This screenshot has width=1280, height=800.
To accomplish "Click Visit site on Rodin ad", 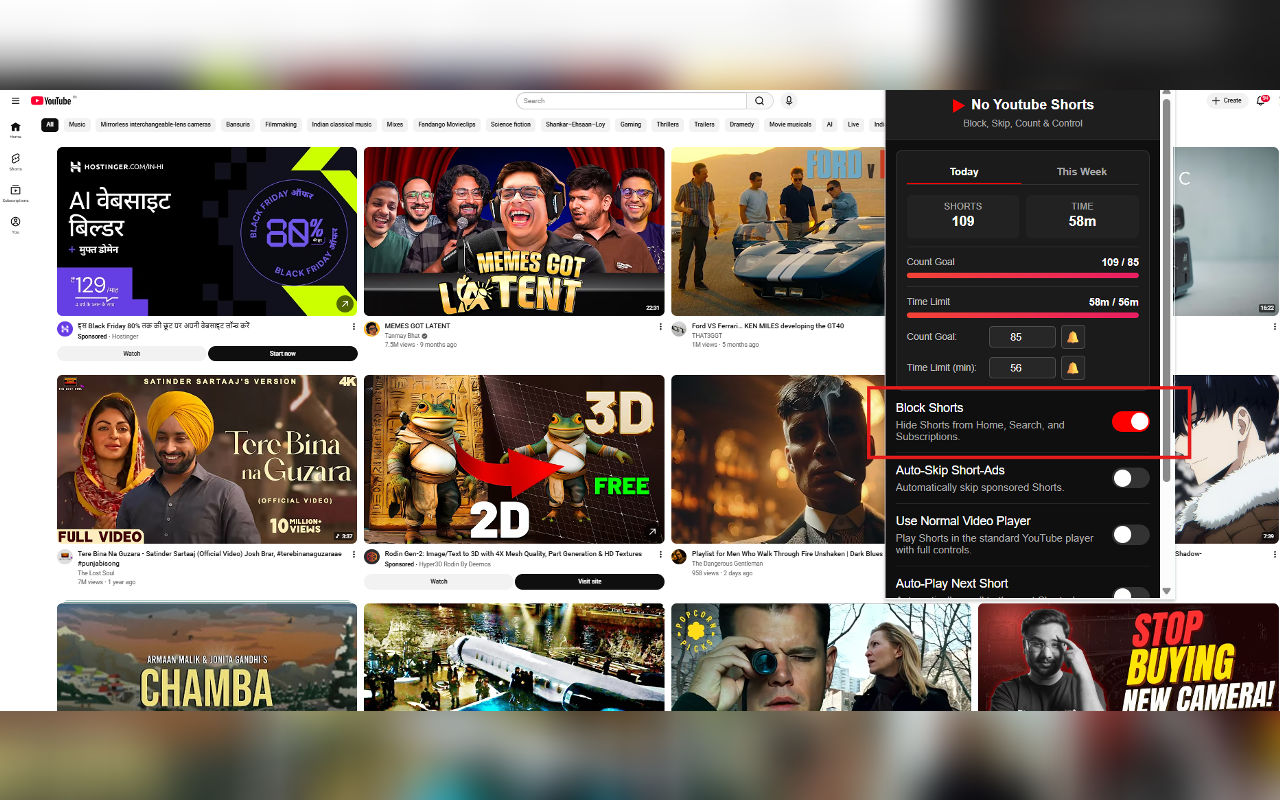I will 589,581.
